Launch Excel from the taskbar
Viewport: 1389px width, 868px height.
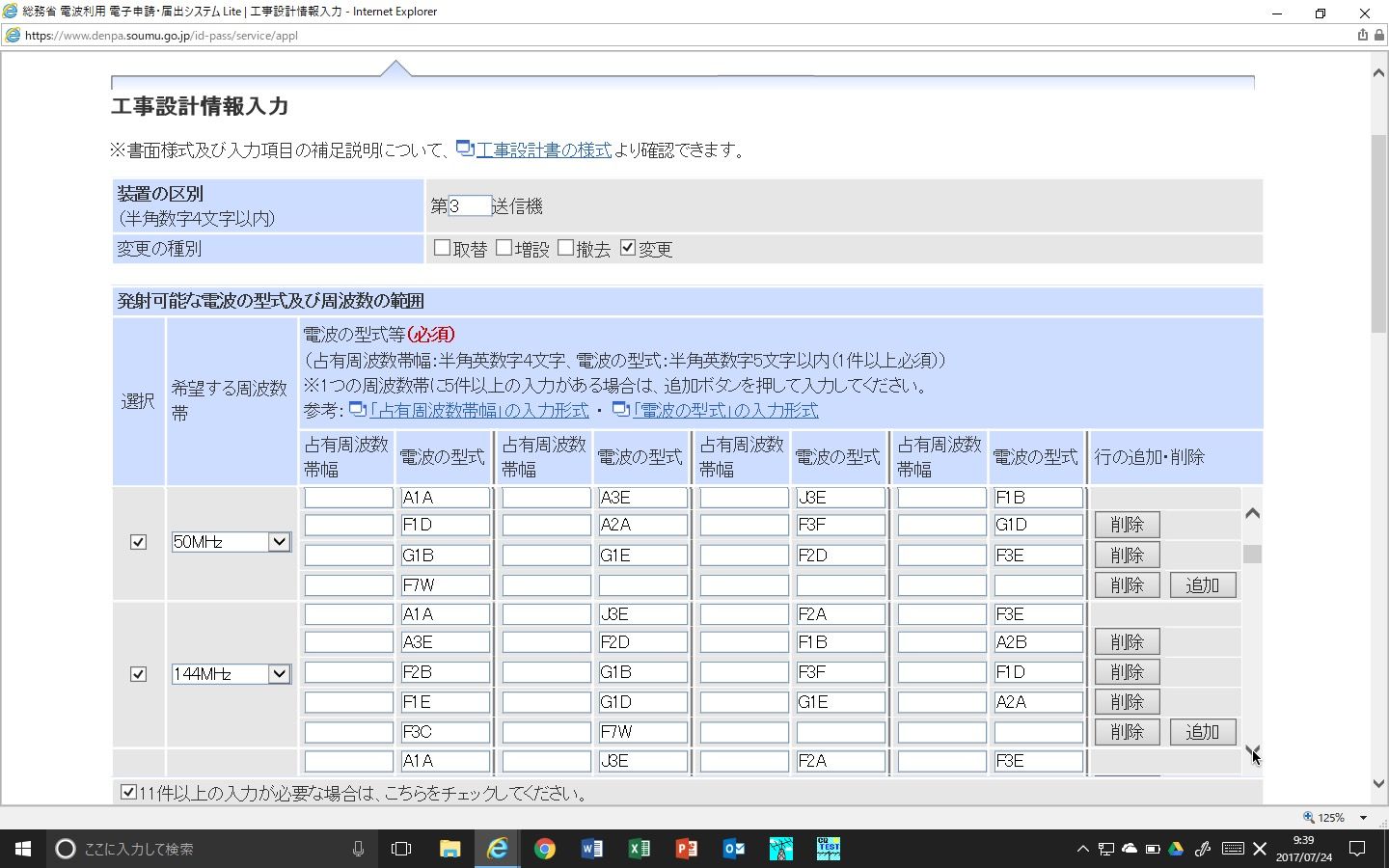point(640,849)
